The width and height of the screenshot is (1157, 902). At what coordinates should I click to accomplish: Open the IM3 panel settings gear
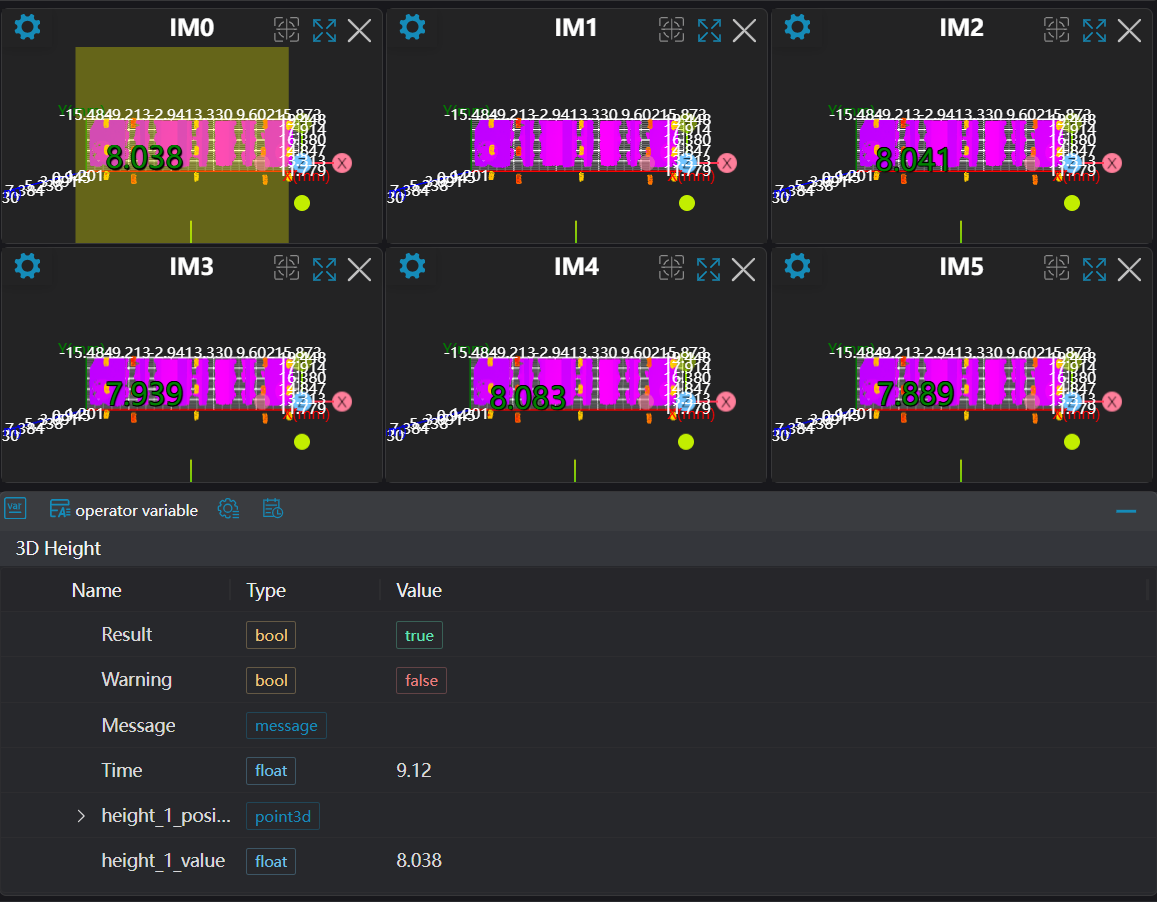(28, 266)
